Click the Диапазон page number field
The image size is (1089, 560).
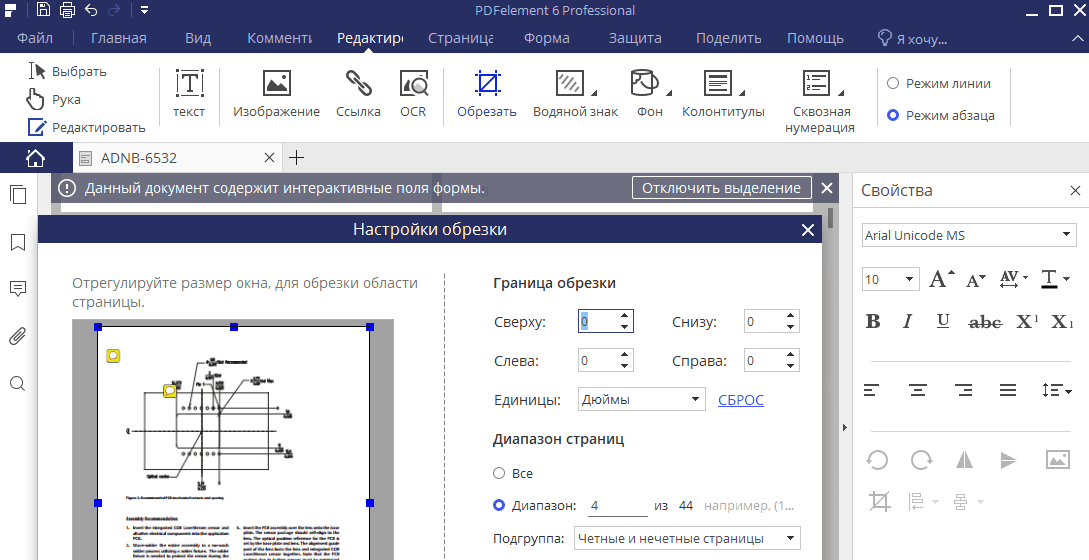pos(617,506)
